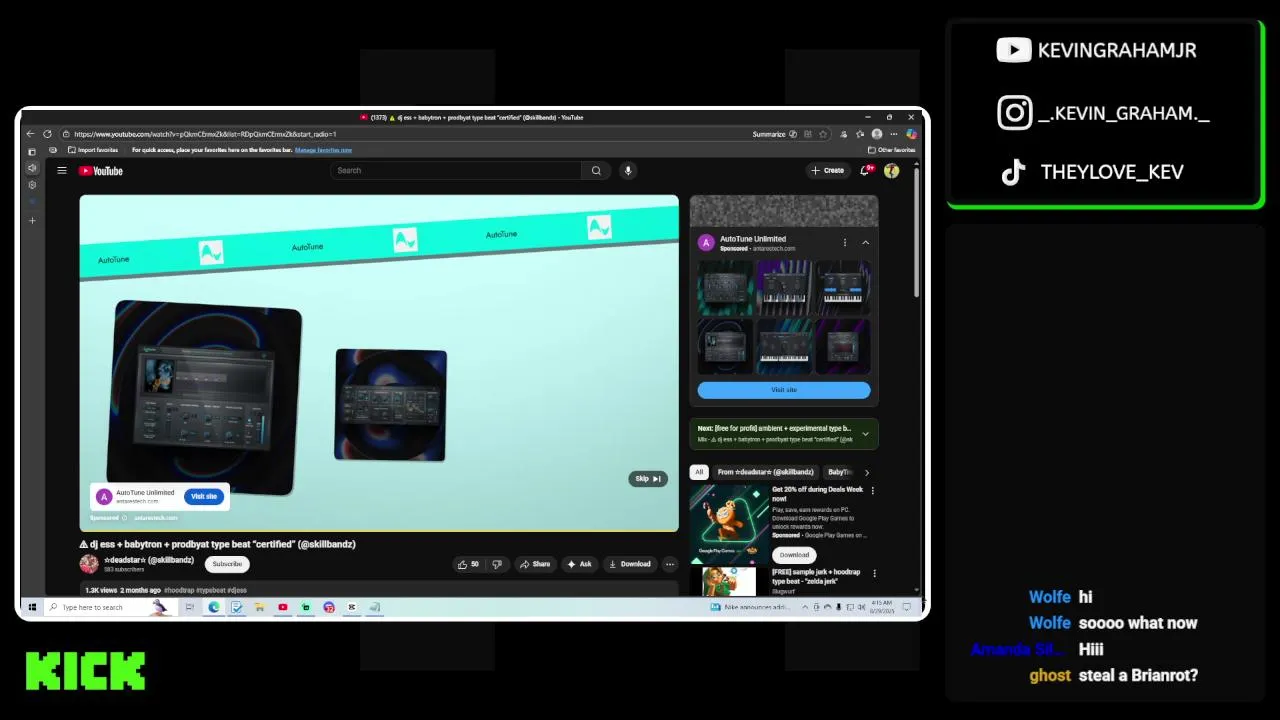This screenshot has height=720, width=1280.
Task: Select From deadstar (@skillbandz) chip
Action: click(x=766, y=472)
